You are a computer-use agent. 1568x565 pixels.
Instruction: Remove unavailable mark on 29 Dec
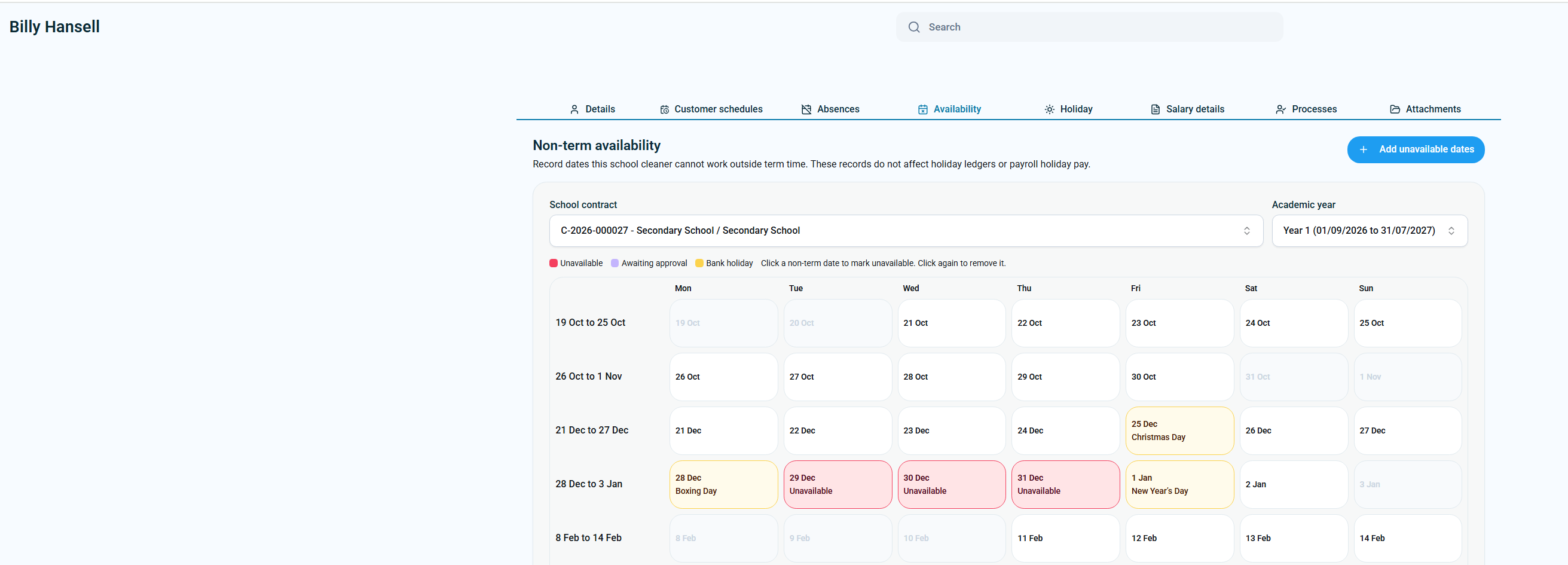click(x=838, y=485)
